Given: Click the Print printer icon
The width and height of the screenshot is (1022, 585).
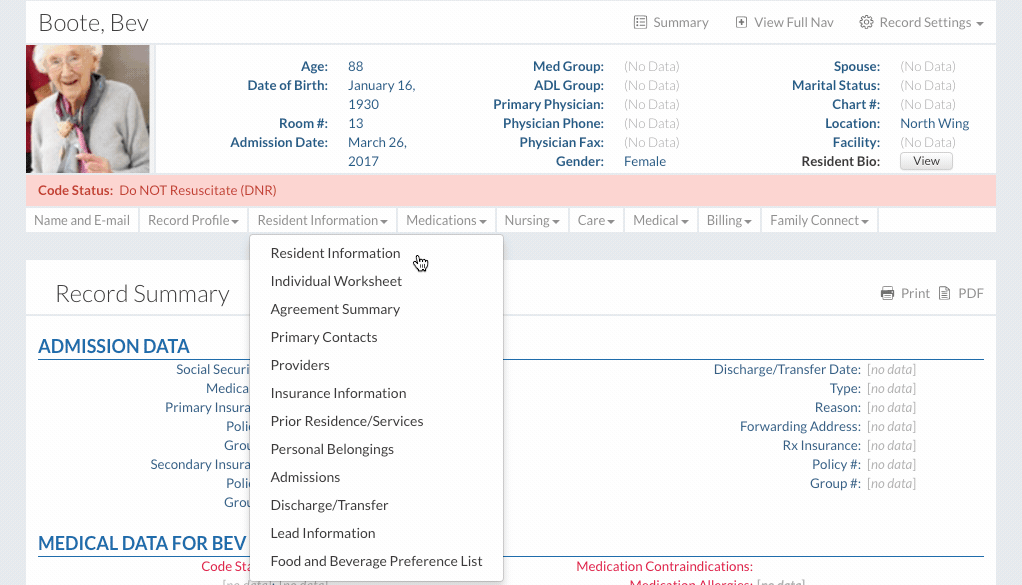Looking at the screenshot, I should click(887, 293).
